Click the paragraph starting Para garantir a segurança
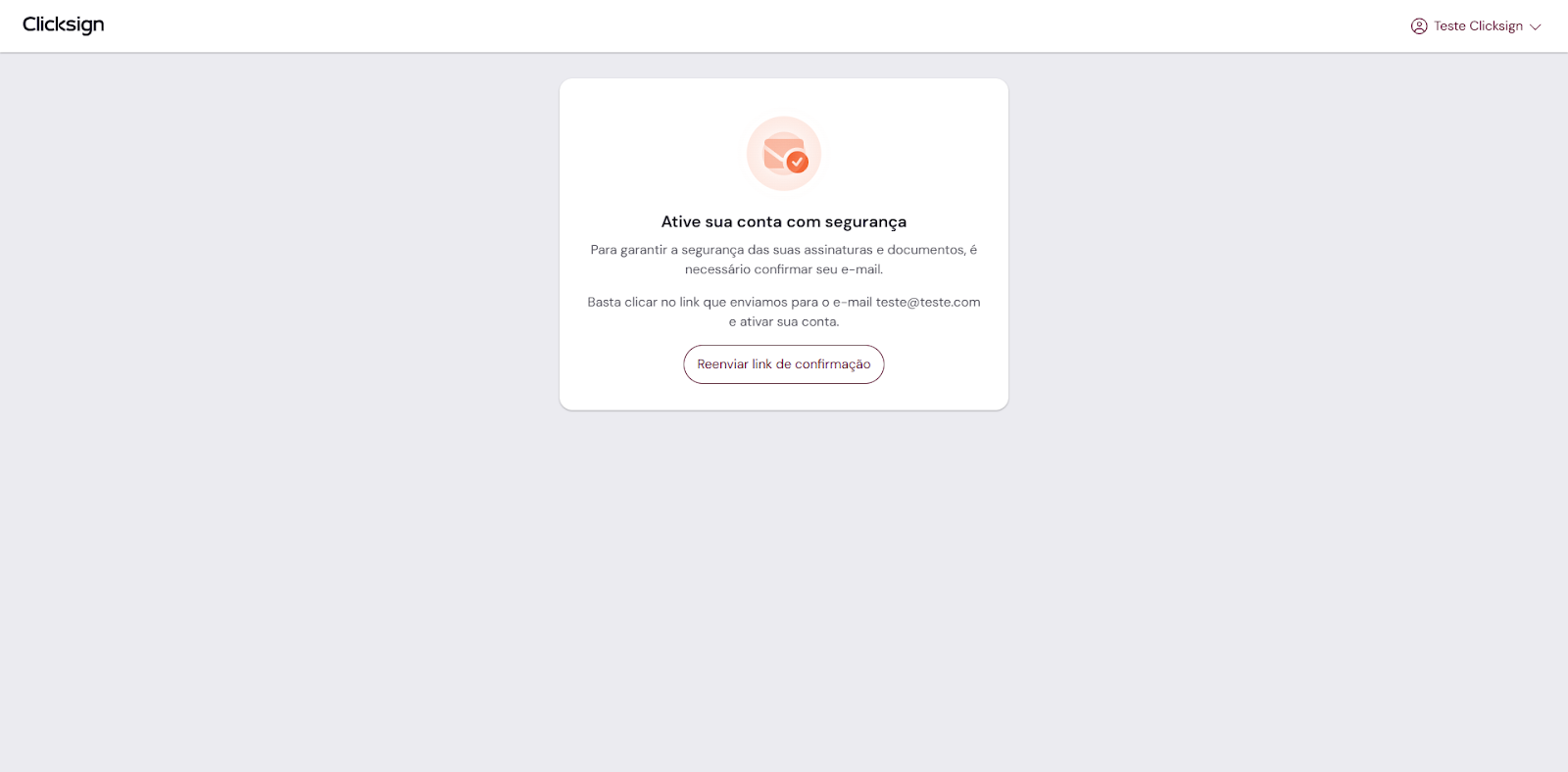This screenshot has height=772, width=1568. pyautogui.click(x=784, y=260)
